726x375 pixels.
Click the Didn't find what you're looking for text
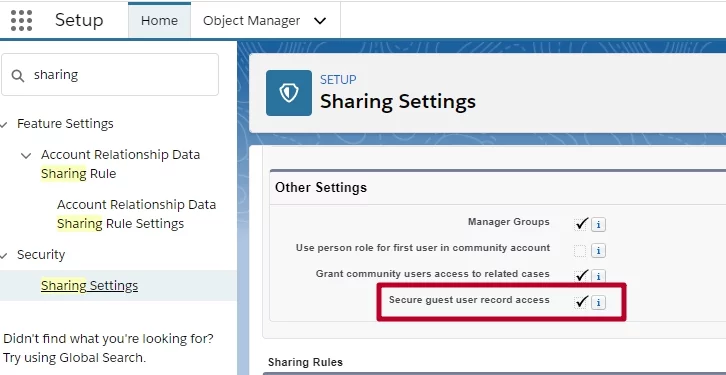click(x=108, y=338)
